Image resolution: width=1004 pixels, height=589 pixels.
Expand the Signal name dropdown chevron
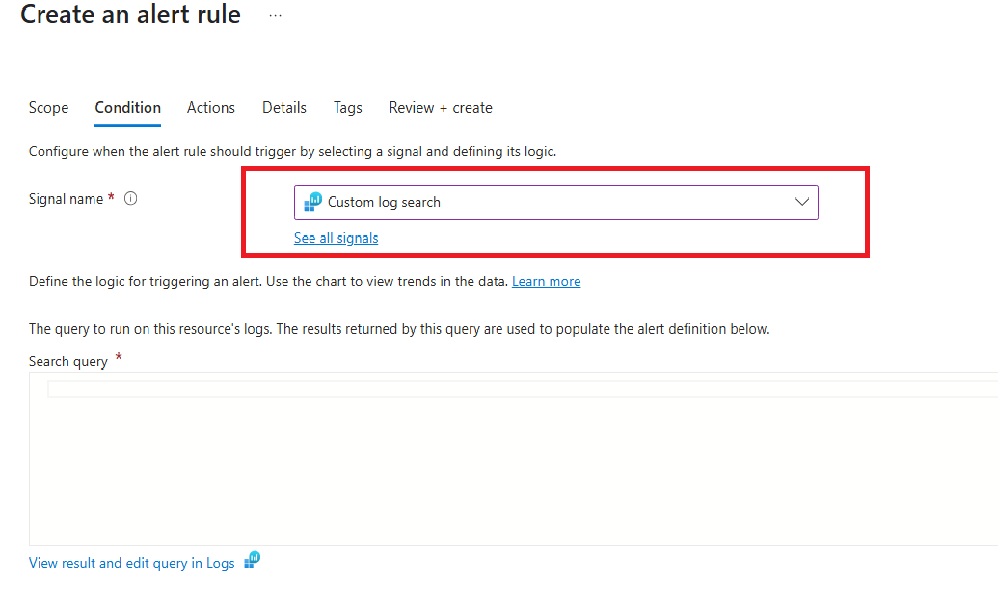tap(801, 202)
